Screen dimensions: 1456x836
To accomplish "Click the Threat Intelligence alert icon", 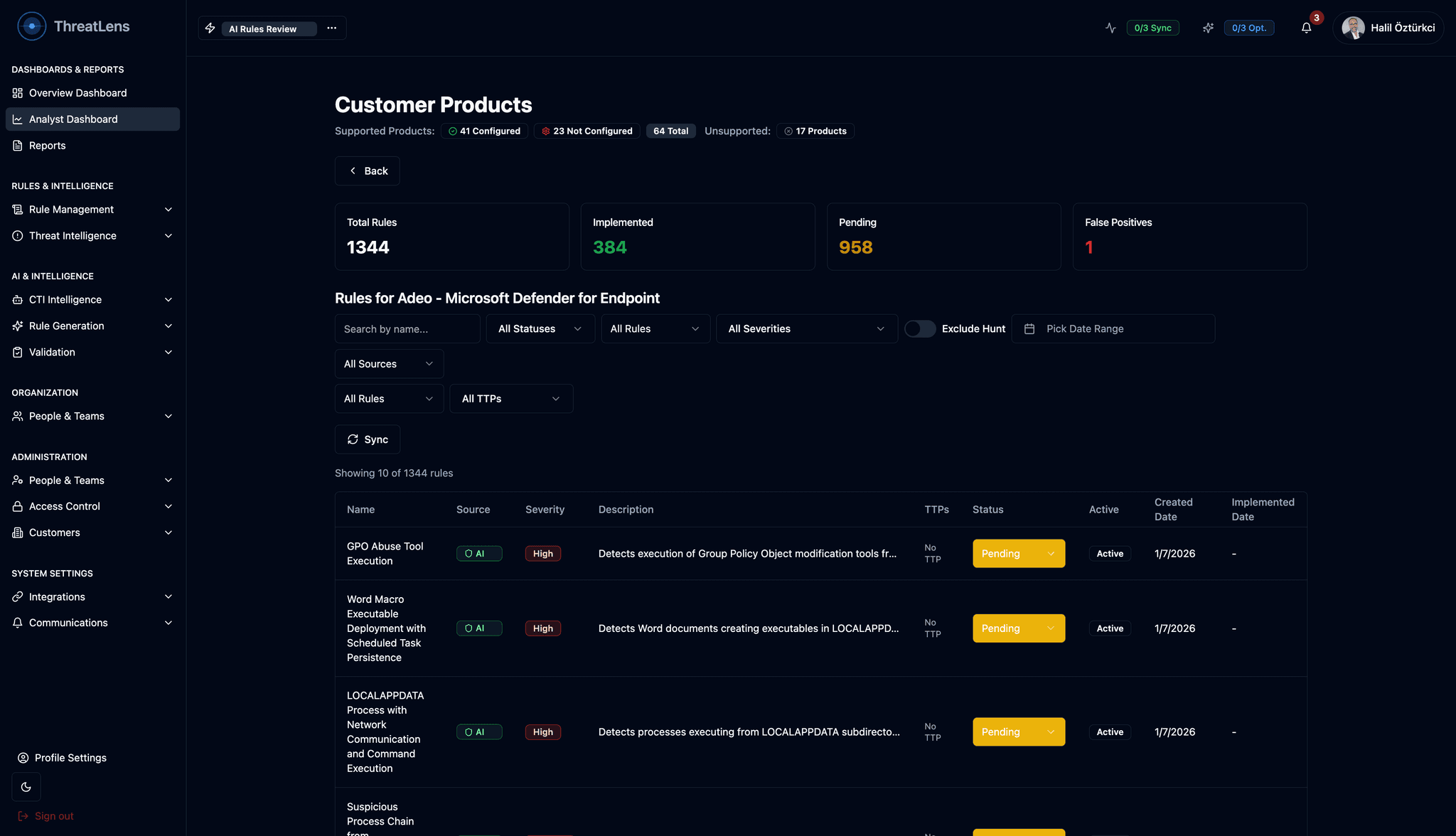I will click(18, 236).
